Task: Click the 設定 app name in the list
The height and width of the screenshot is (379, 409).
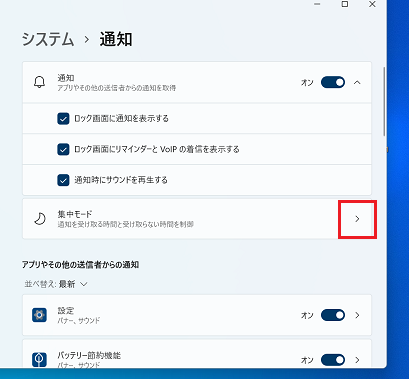Action: click(x=66, y=311)
